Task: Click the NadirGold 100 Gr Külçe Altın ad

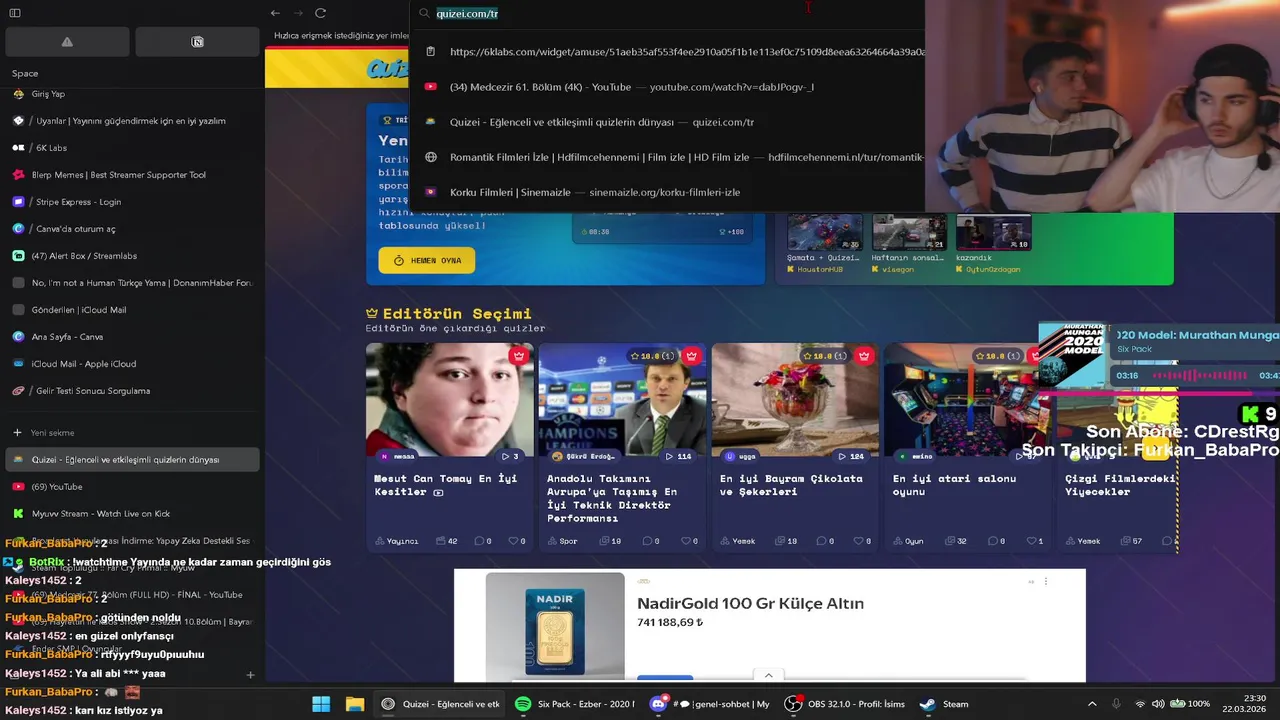Action: (750, 604)
